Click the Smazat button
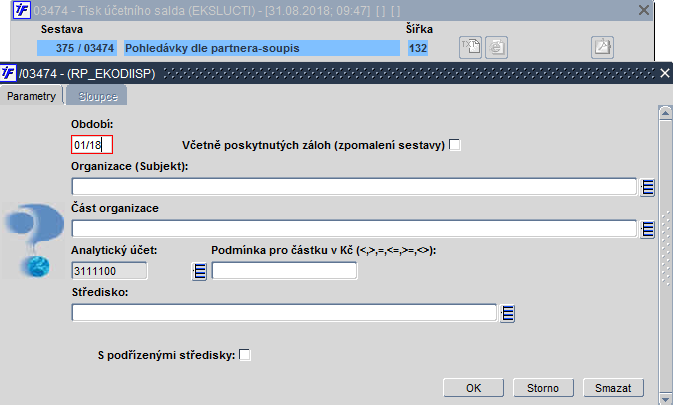This screenshot has height=405, width=673. (x=613, y=388)
